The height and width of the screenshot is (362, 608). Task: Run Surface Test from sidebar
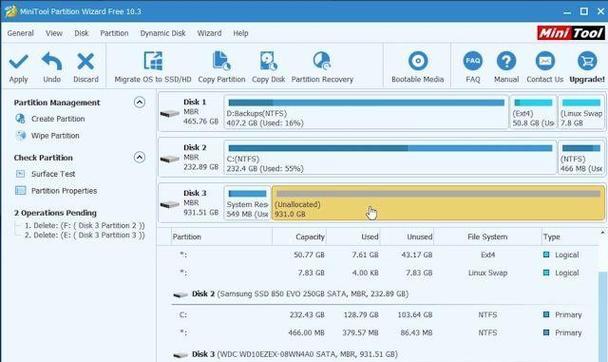(x=46, y=174)
